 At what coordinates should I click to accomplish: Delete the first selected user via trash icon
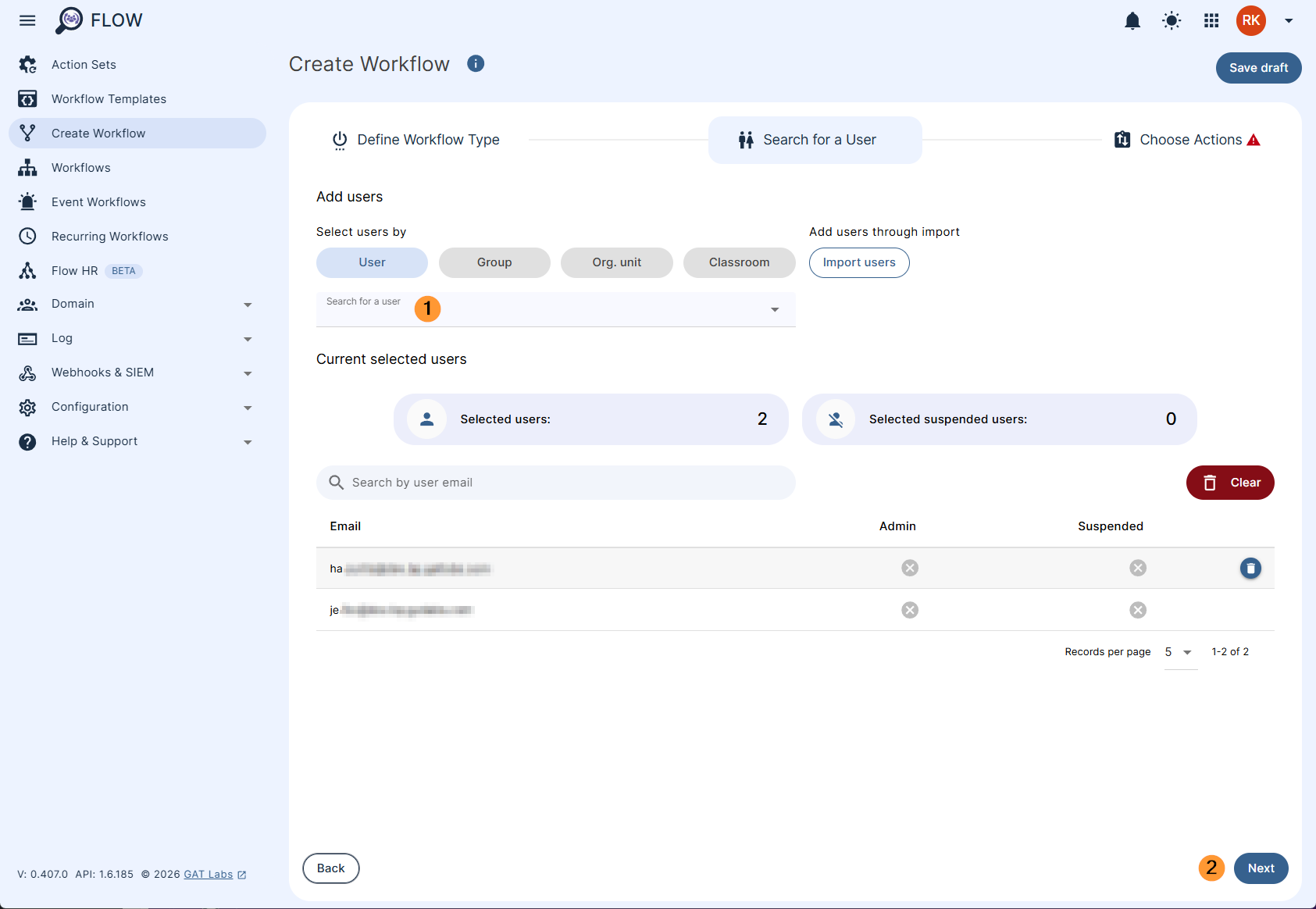click(1250, 568)
